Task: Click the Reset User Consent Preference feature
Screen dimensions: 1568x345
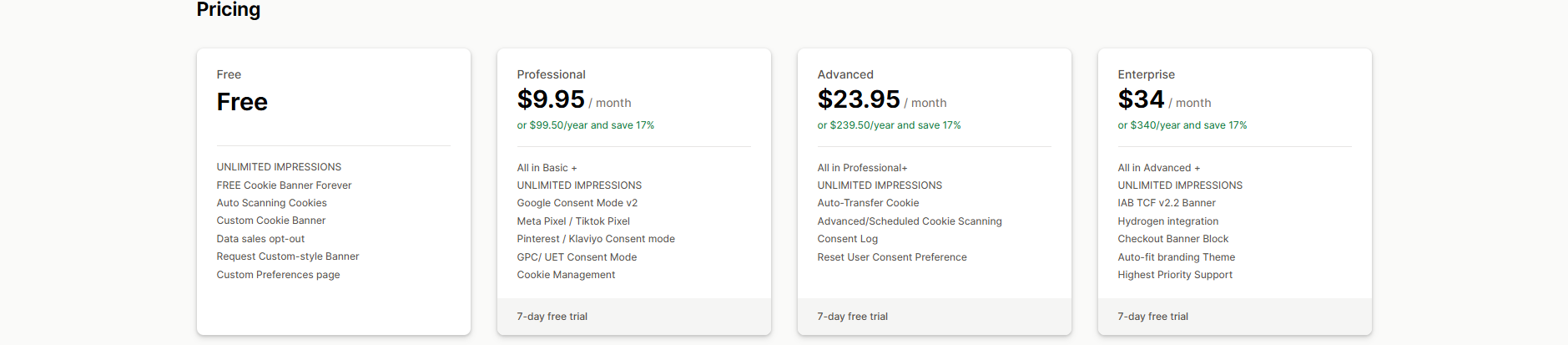Action: pos(891,257)
